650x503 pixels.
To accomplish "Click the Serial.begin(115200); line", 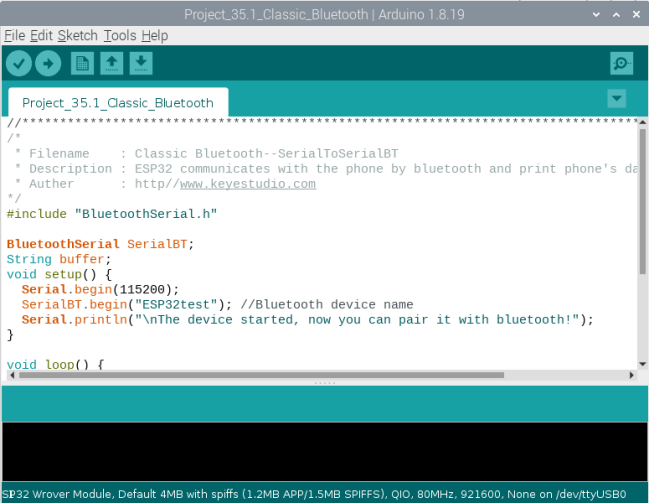I will (100, 289).
